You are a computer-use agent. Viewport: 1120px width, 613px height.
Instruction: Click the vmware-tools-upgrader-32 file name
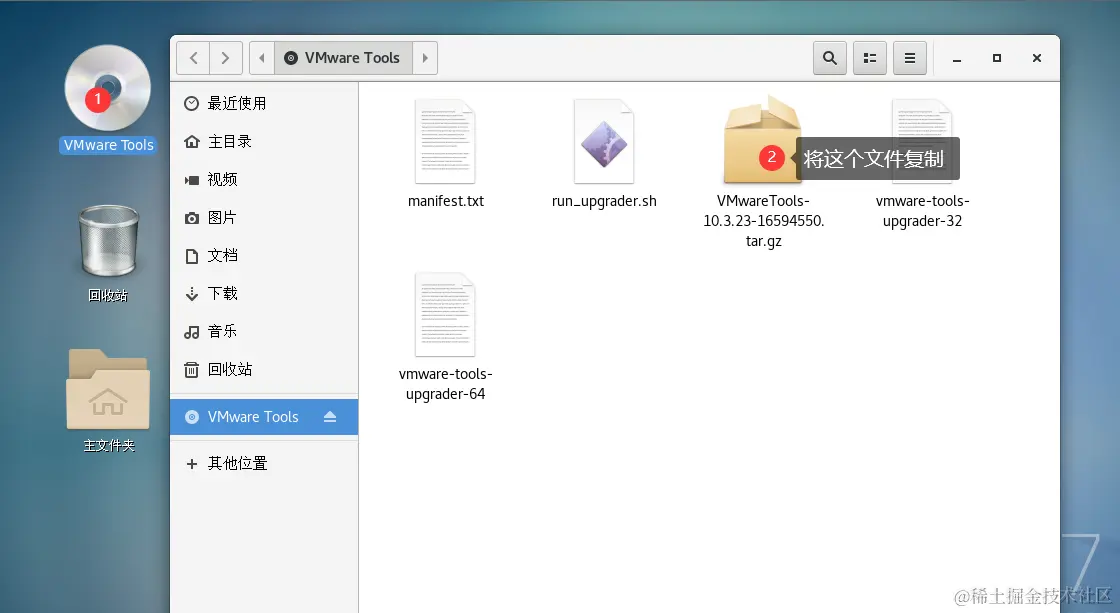tap(922, 211)
